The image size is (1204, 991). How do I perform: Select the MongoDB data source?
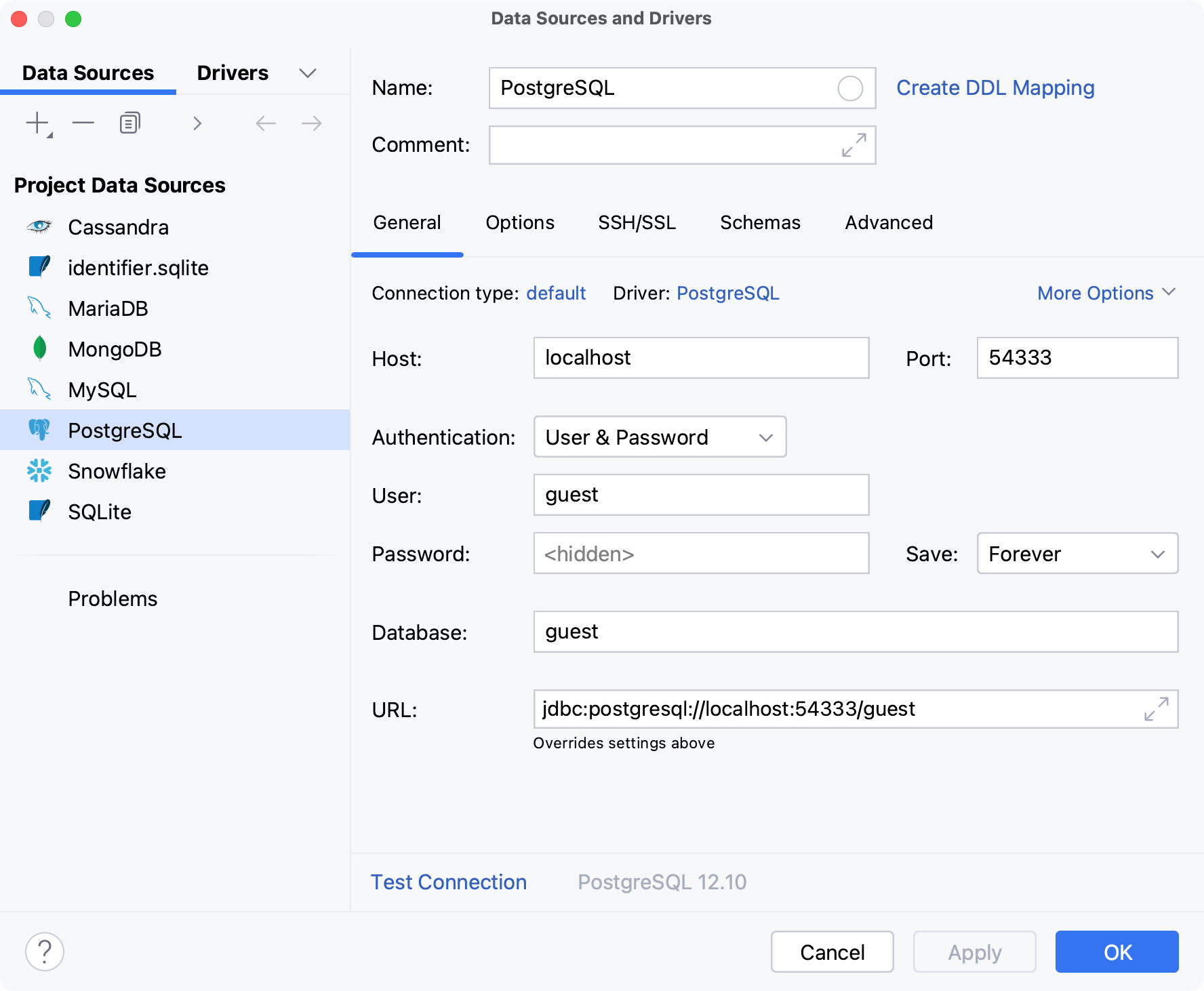(115, 349)
